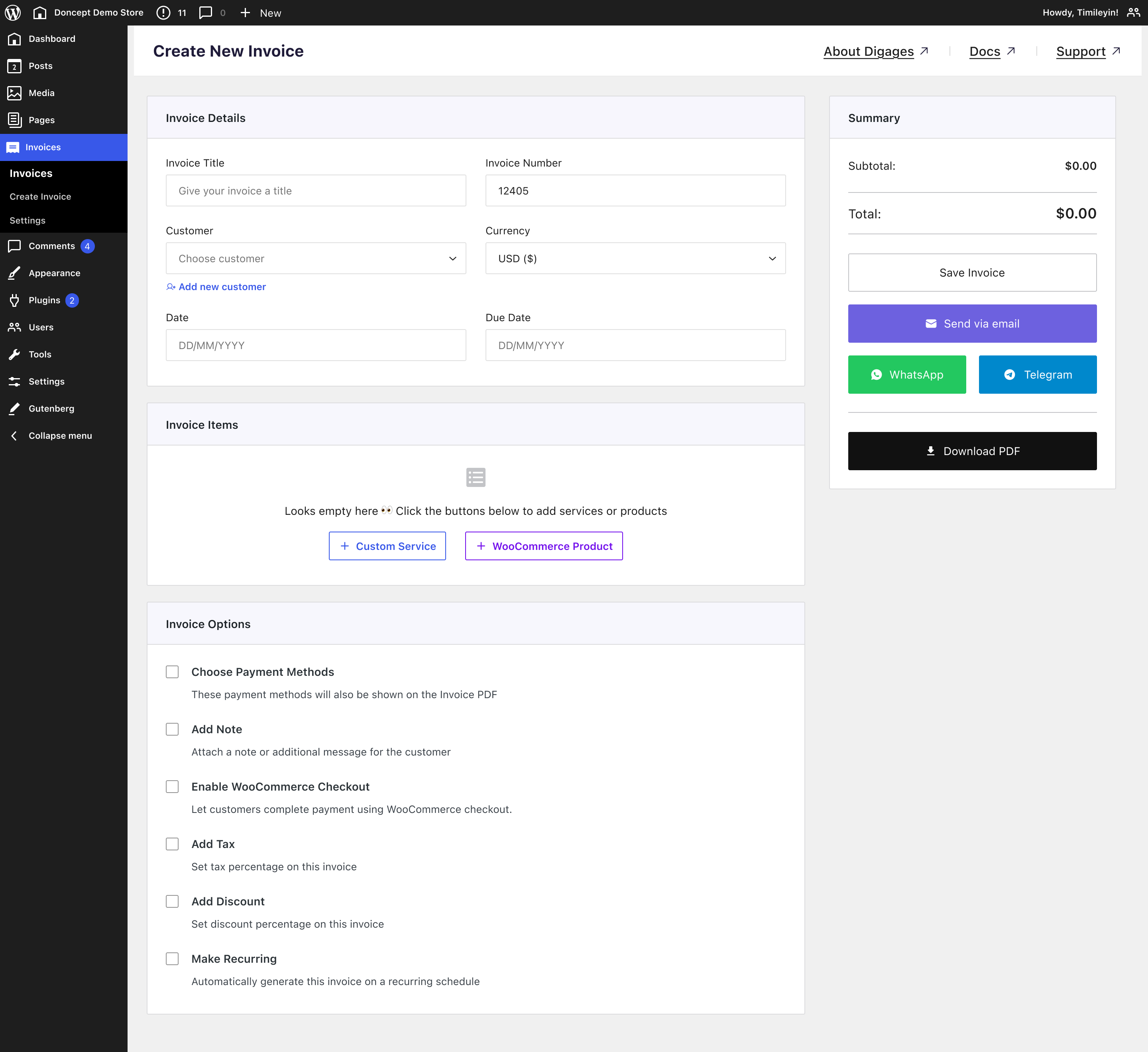Enable WooCommerce Checkout checkbox
Image resolution: width=1148 pixels, height=1052 pixels.
pos(172,787)
